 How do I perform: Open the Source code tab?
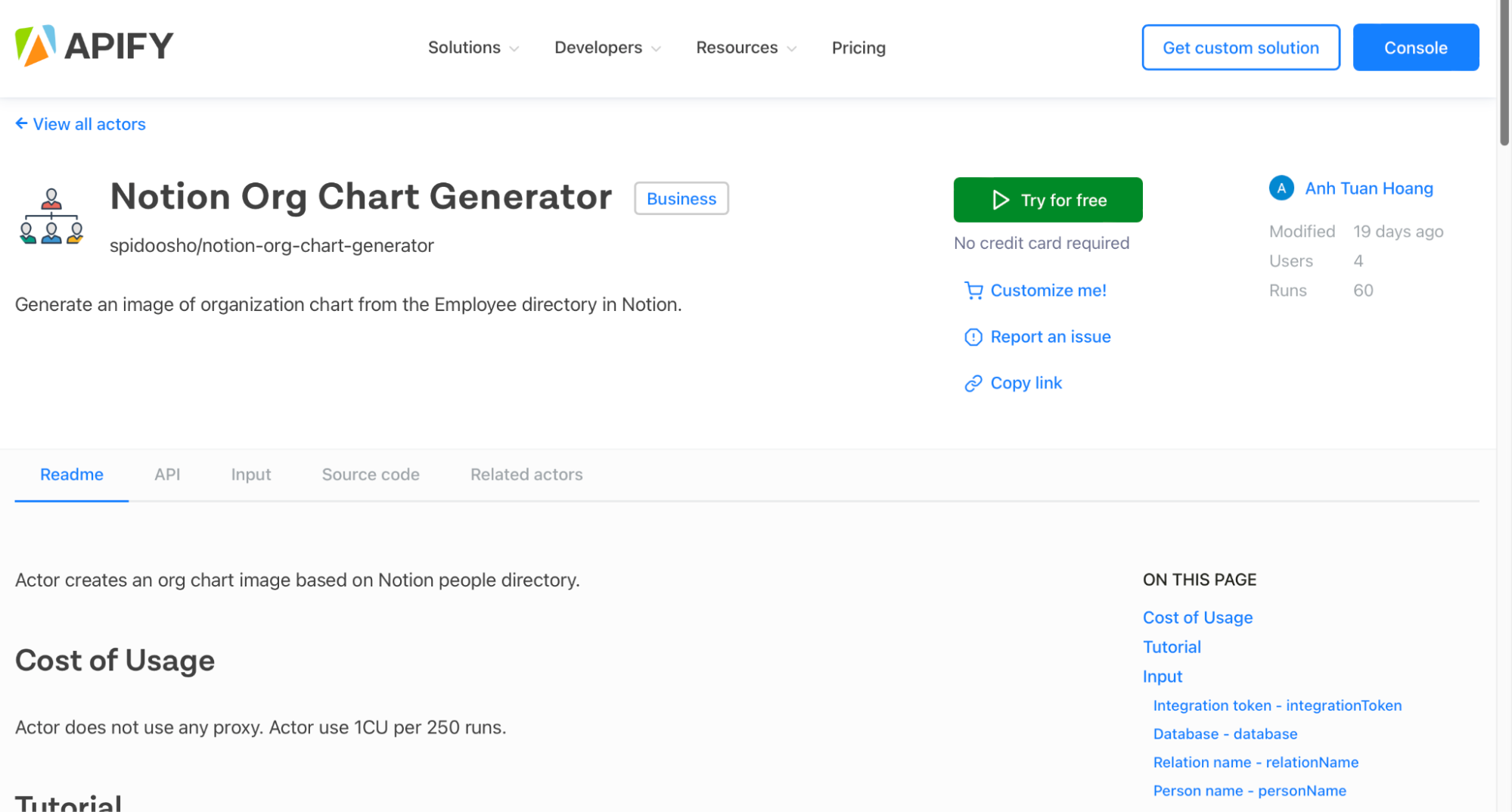click(370, 474)
